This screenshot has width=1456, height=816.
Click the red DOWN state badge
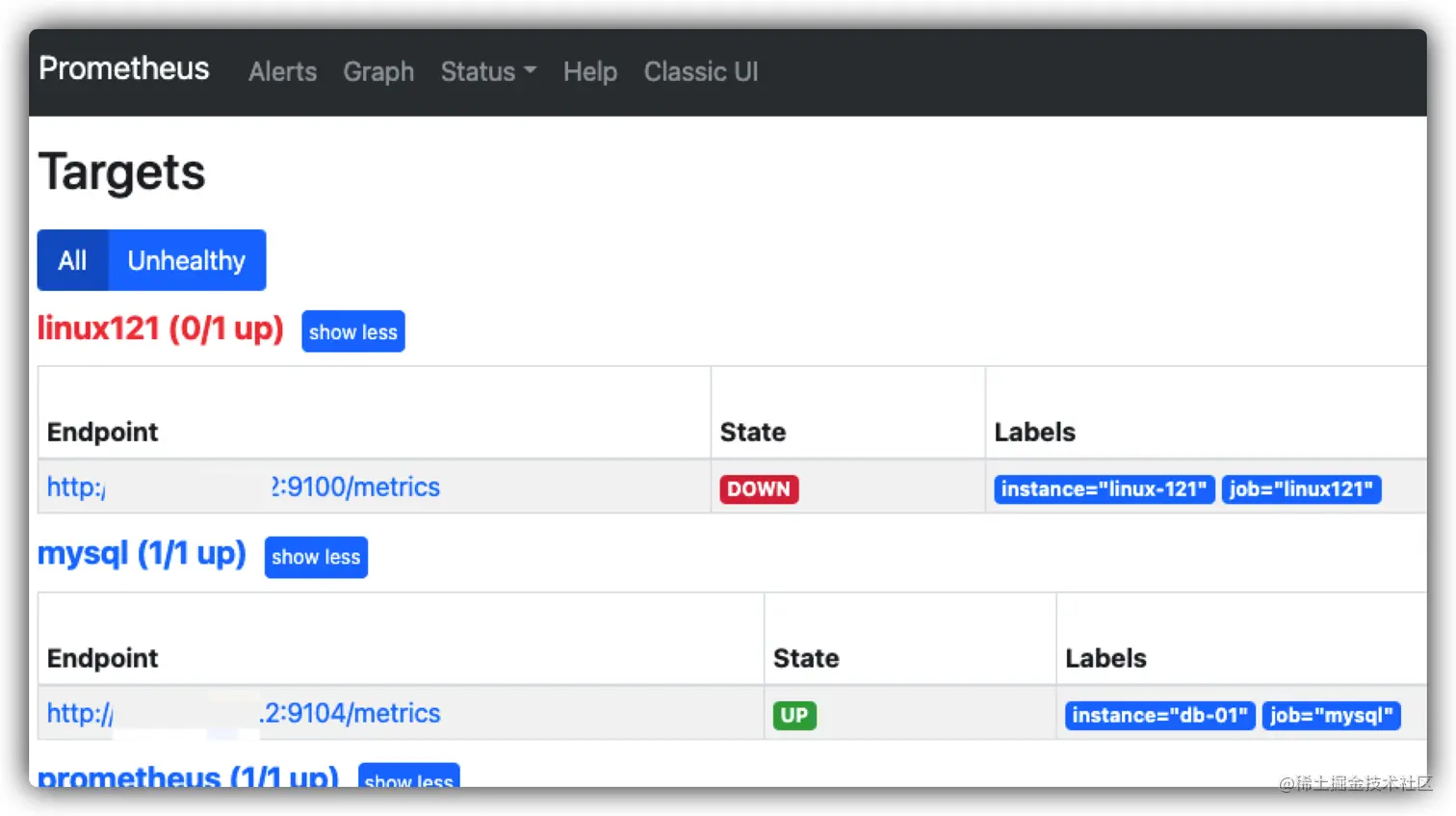(x=759, y=488)
